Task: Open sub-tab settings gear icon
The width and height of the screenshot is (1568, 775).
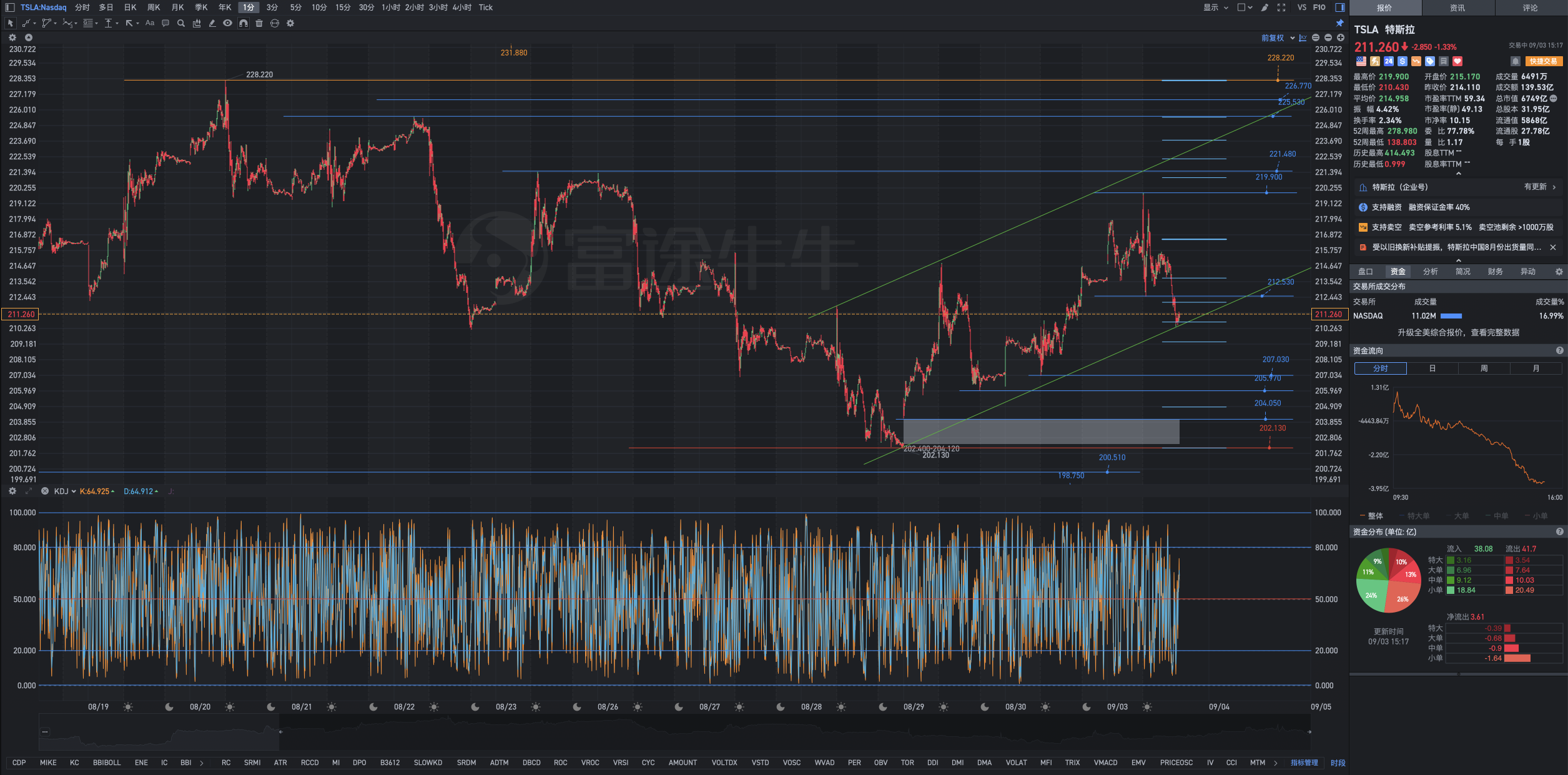Action: [x=1559, y=272]
